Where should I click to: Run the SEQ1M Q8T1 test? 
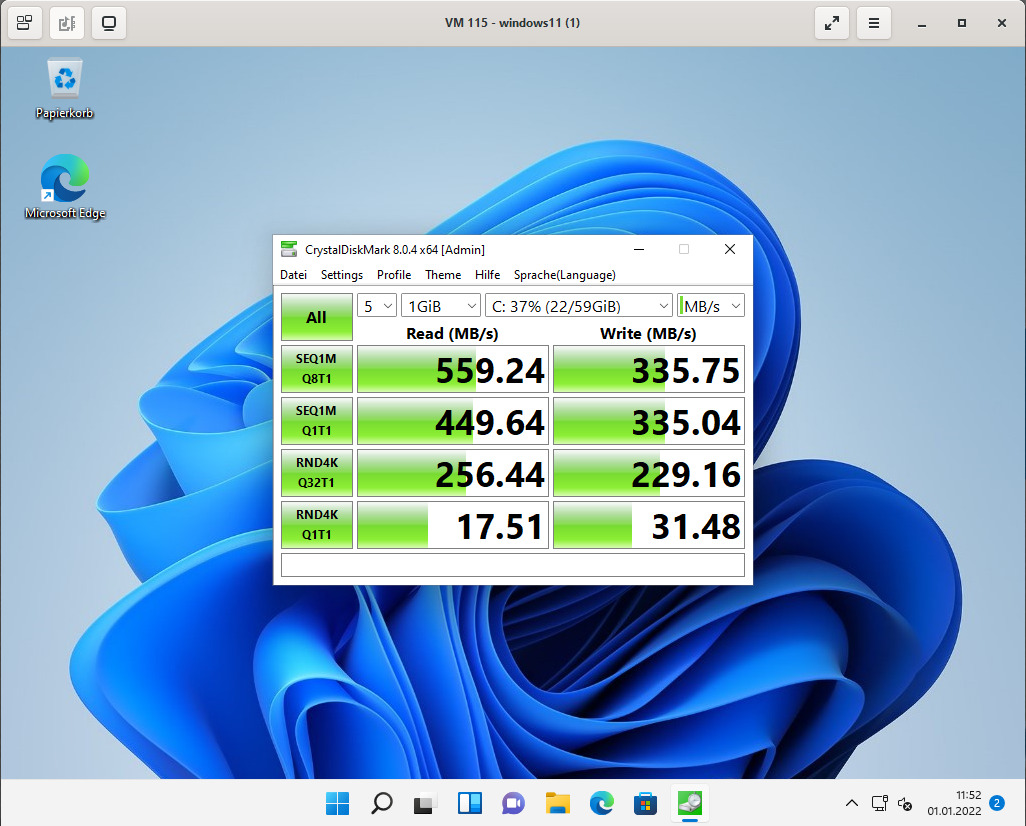coord(317,368)
